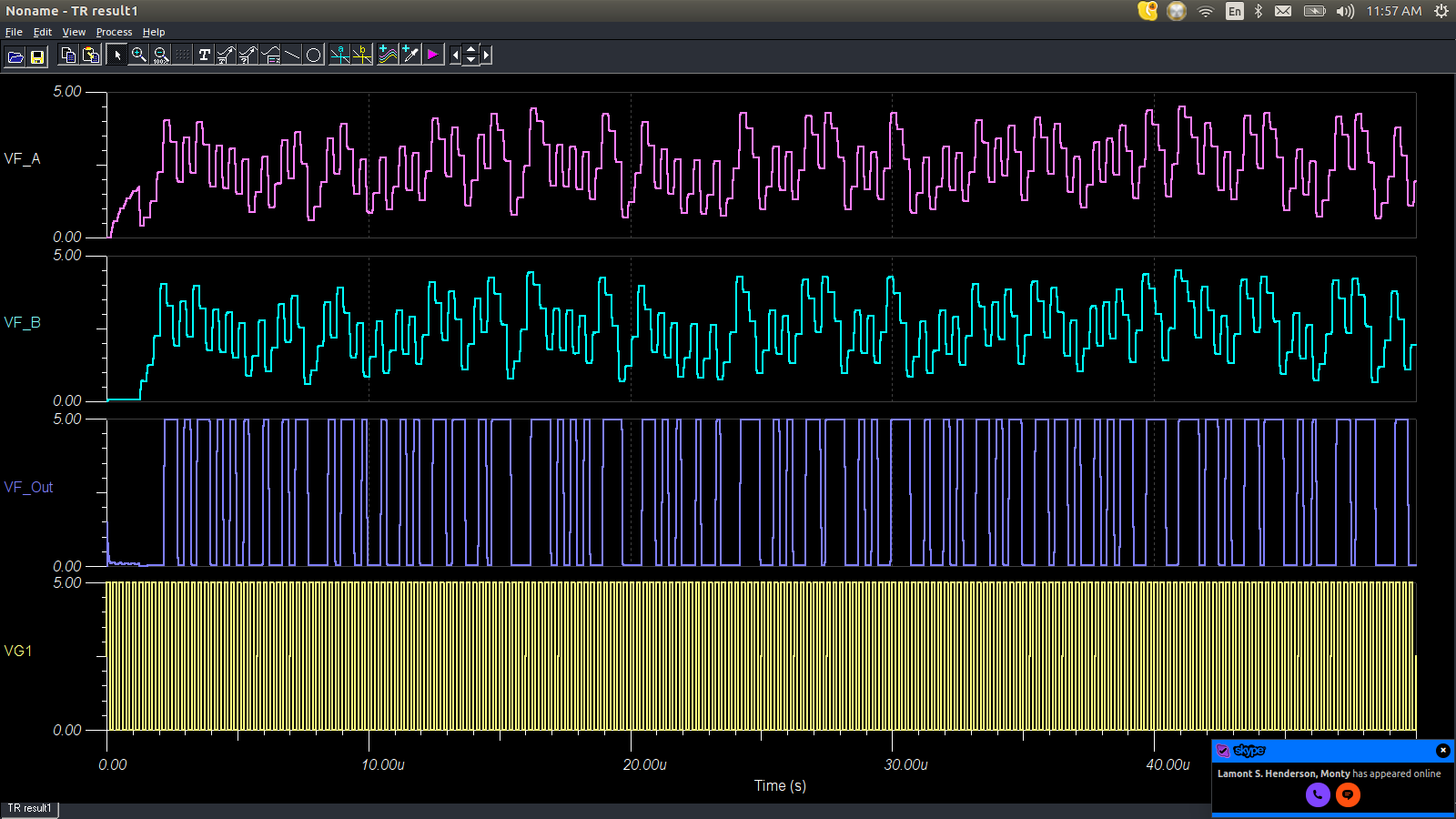Viewport: 1456px width, 819px height.
Task: Open a Skype chat with Monty
Action: tap(1349, 794)
